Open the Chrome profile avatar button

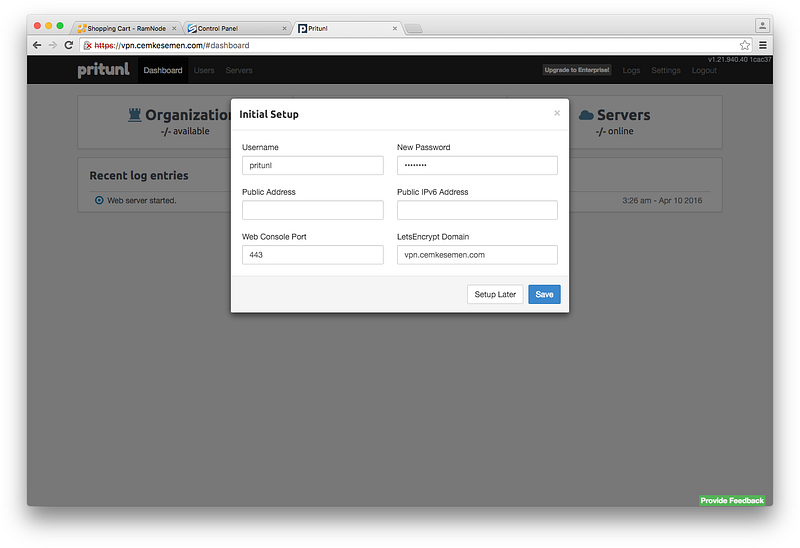pos(762,25)
